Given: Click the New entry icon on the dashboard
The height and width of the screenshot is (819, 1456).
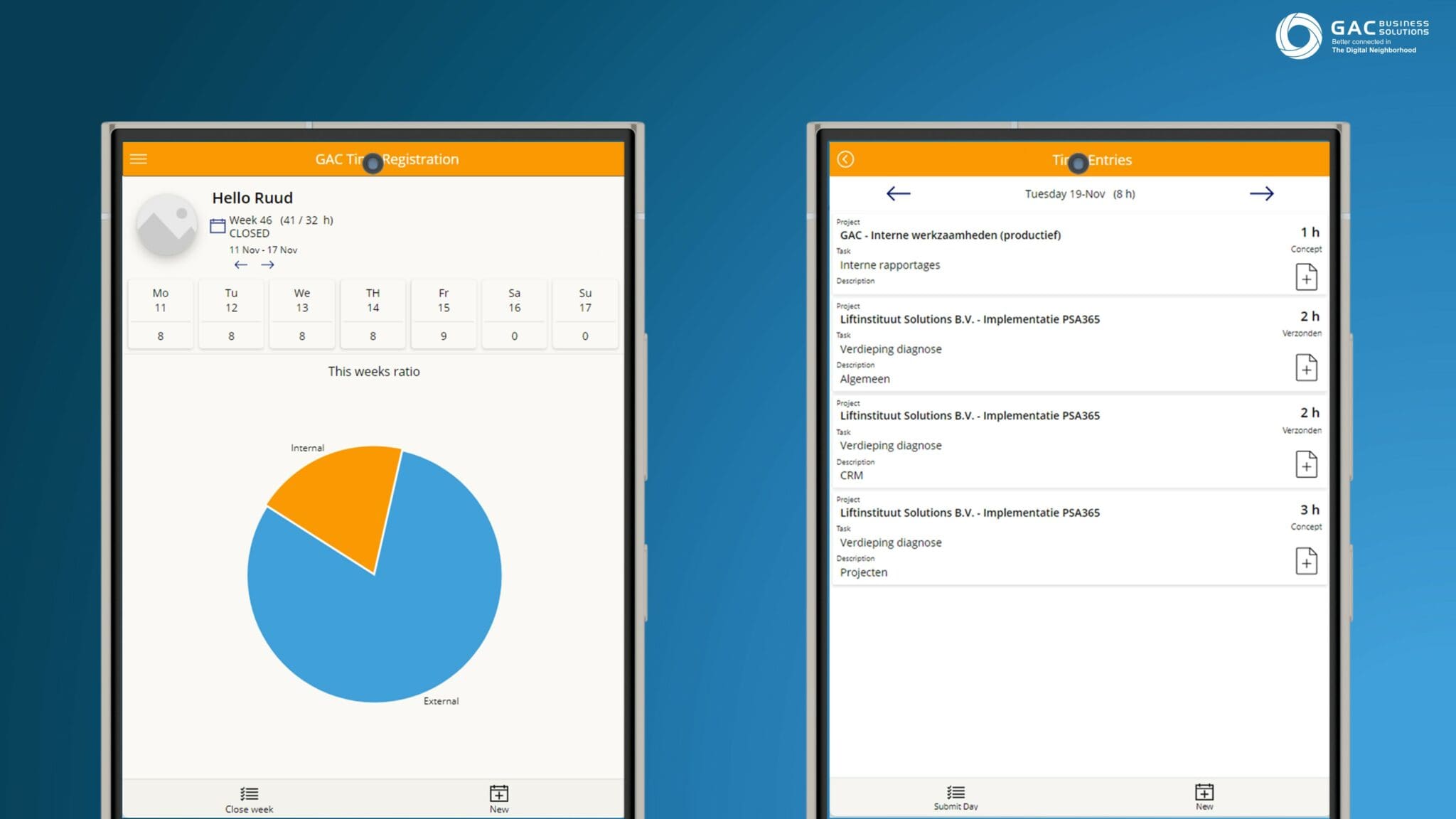Looking at the screenshot, I should [499, 794].
